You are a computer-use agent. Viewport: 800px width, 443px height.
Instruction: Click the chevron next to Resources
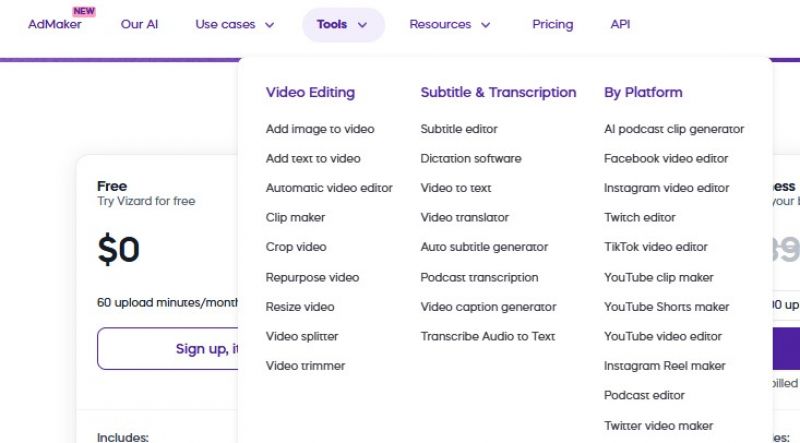(486, 25)
